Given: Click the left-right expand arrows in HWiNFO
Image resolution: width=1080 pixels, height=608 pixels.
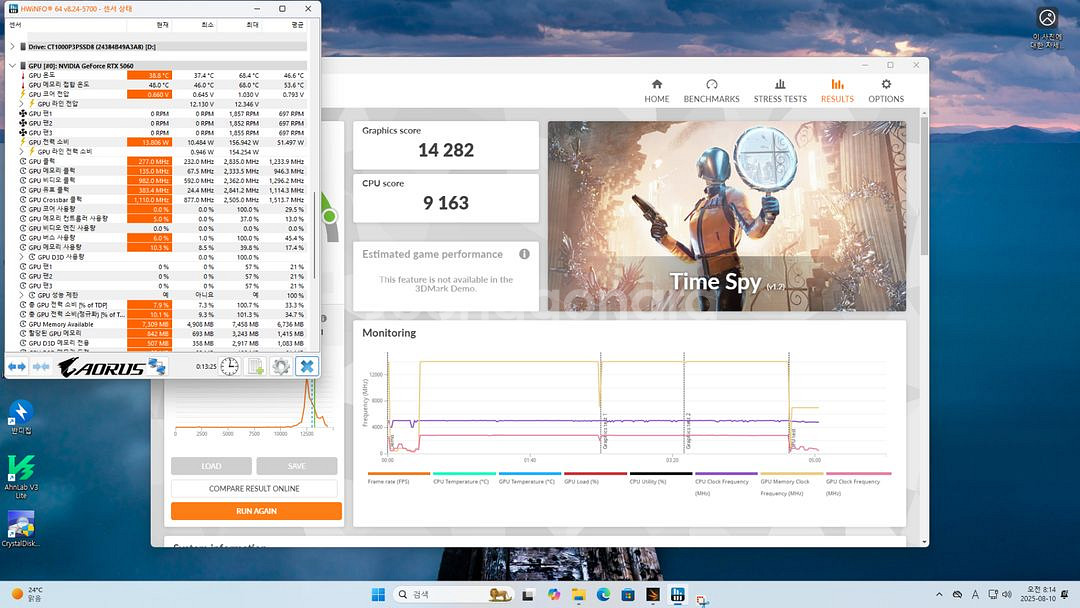Looking at the screenshot, I should click(17, 367).
